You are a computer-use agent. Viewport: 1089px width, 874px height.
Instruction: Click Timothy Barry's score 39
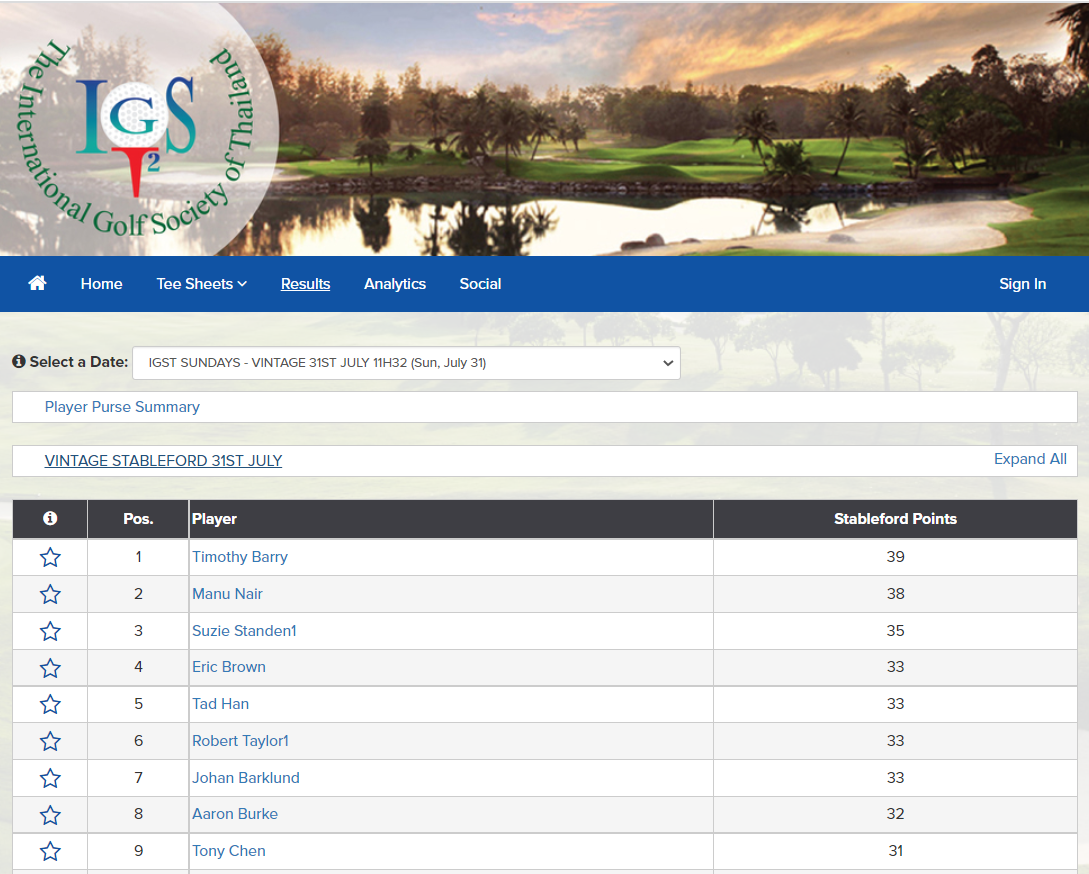pyautogui.click(x=895, y=556)
